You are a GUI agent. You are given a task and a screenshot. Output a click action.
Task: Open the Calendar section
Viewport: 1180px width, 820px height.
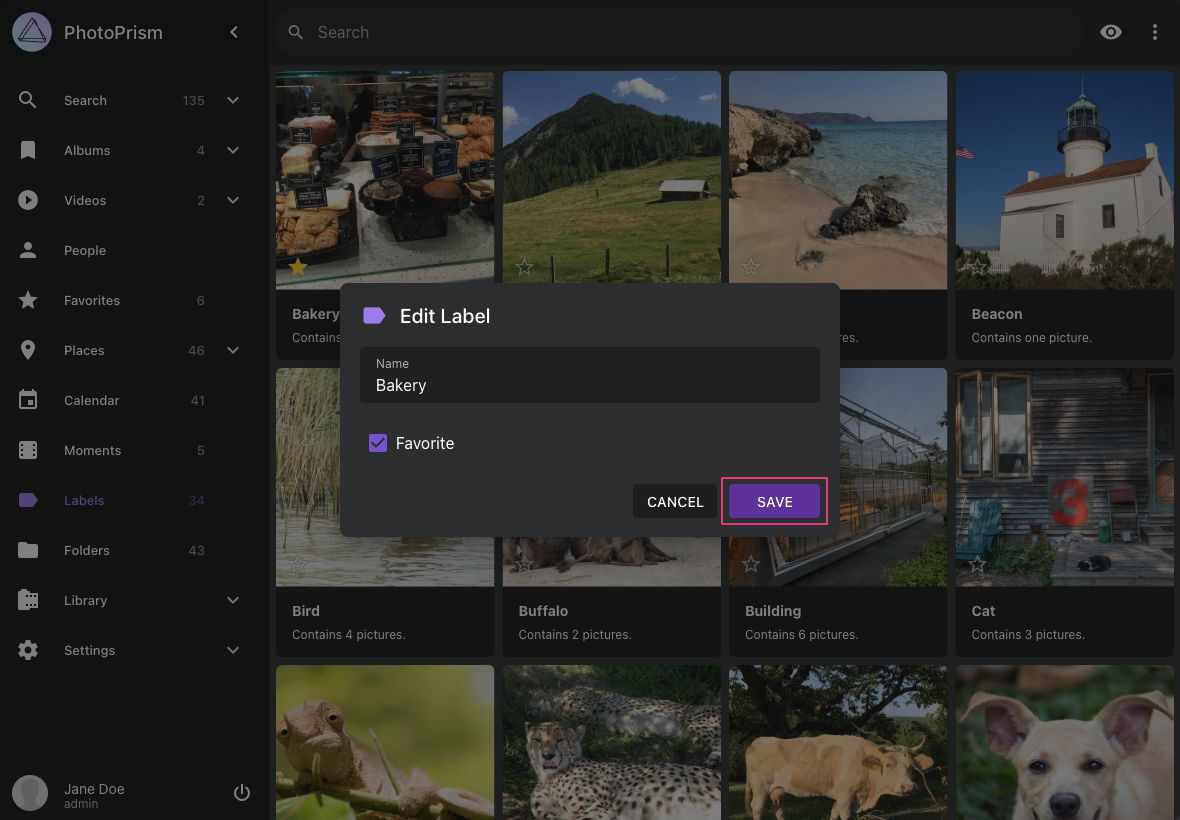point(91,400)
